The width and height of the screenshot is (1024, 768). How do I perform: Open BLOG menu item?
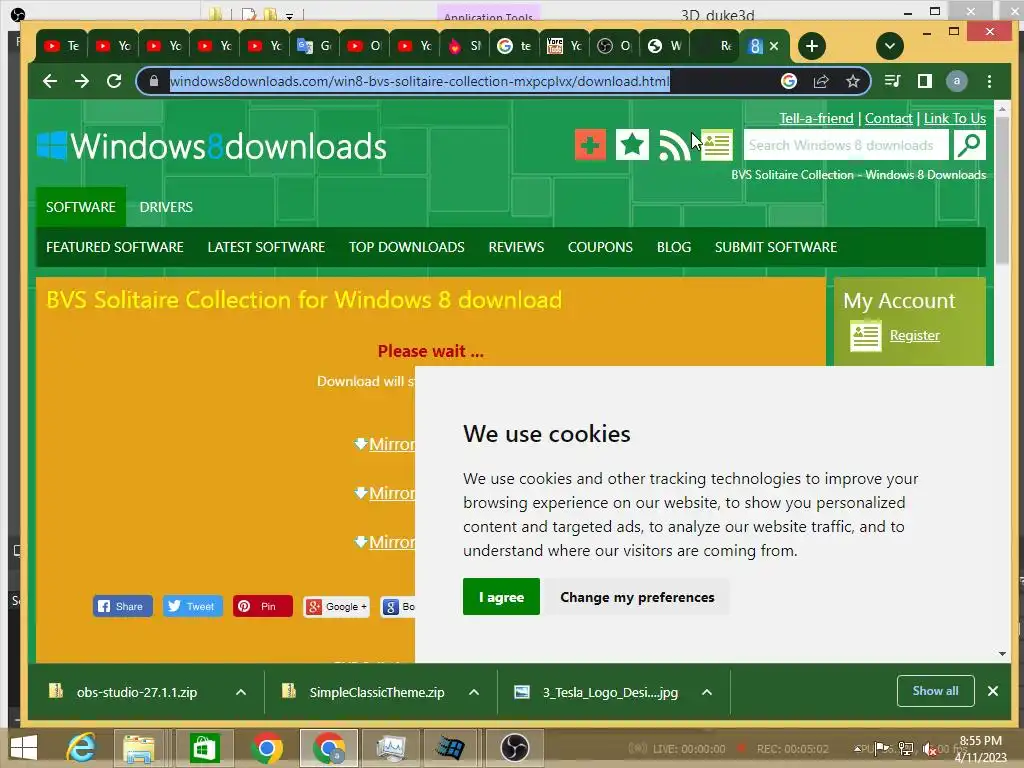(674, 247)
